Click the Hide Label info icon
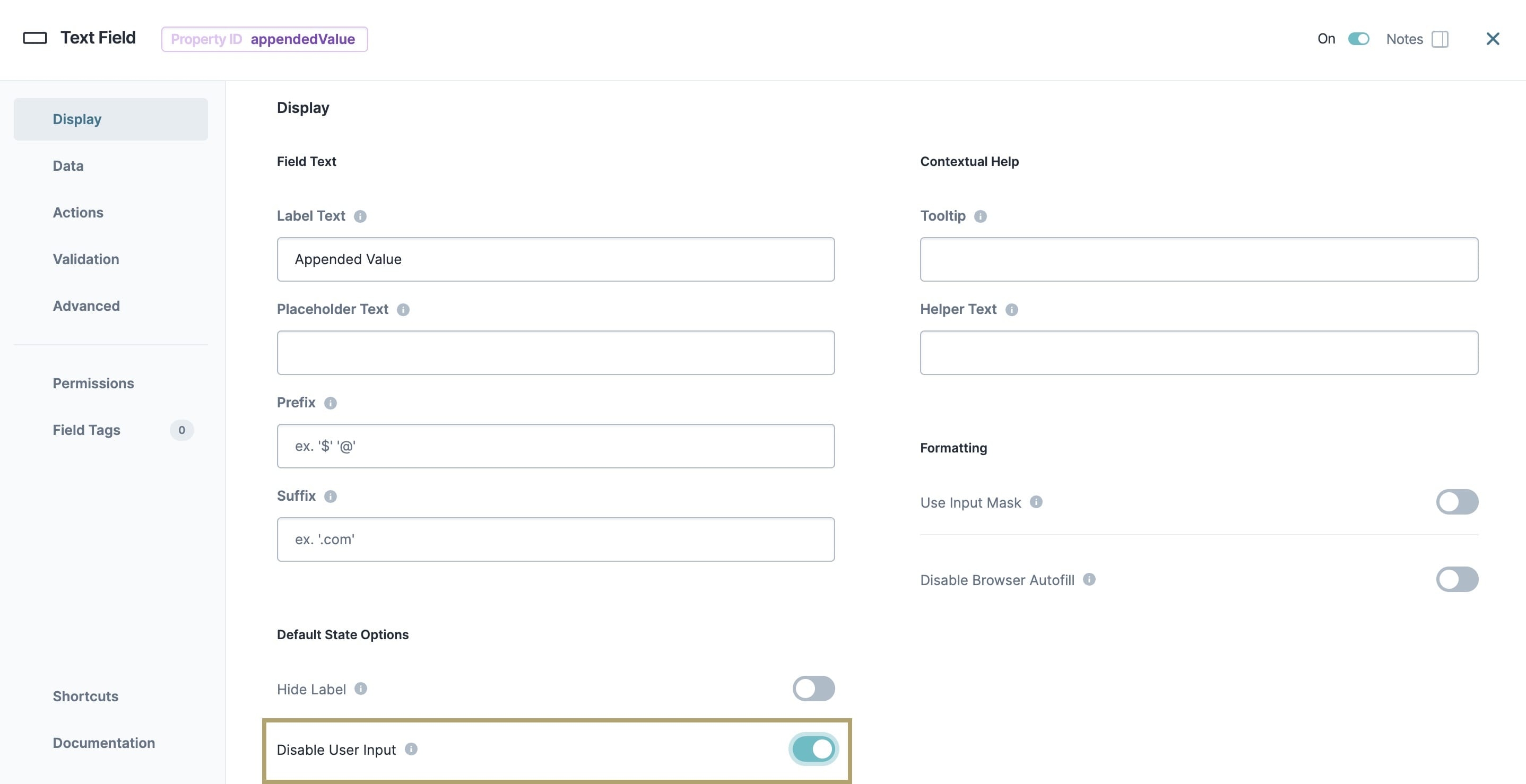 coord(361,689)
